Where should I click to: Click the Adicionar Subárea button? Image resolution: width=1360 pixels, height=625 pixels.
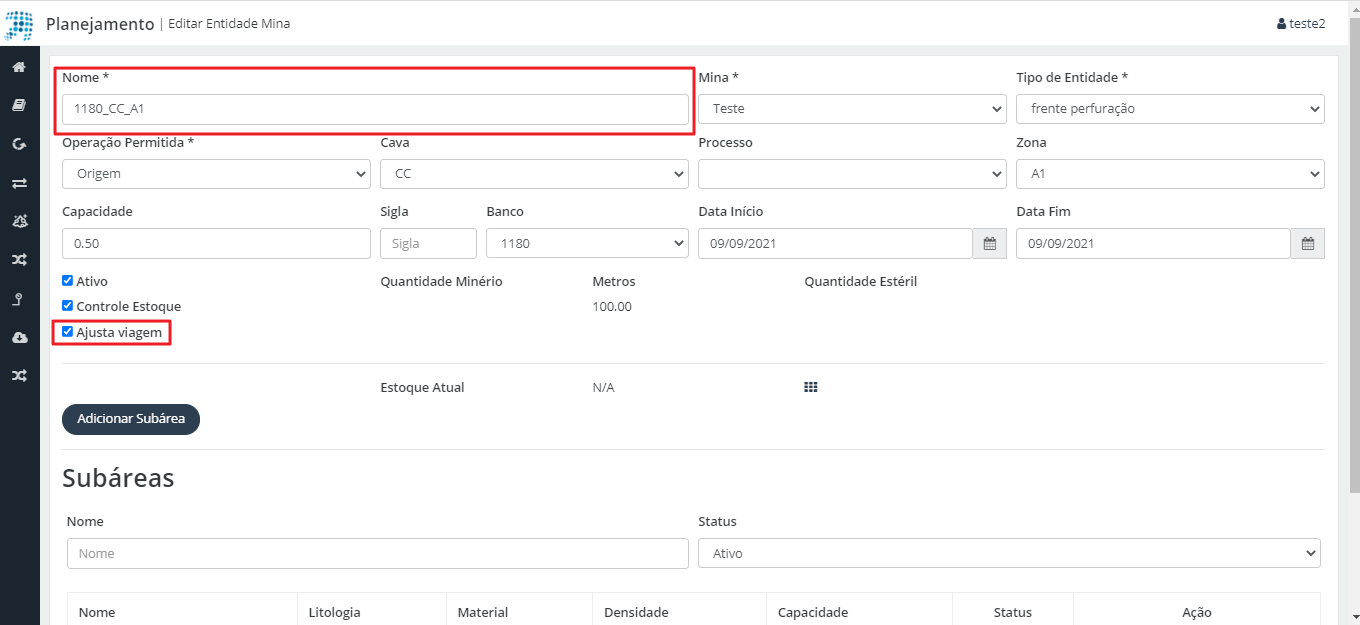(131, 419)
